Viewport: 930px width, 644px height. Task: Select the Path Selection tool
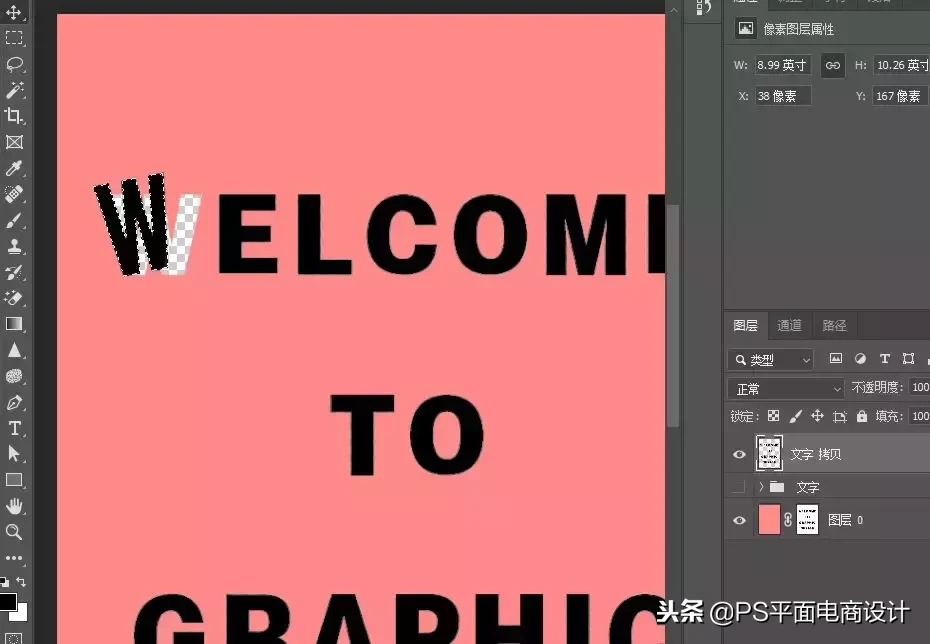14,454
